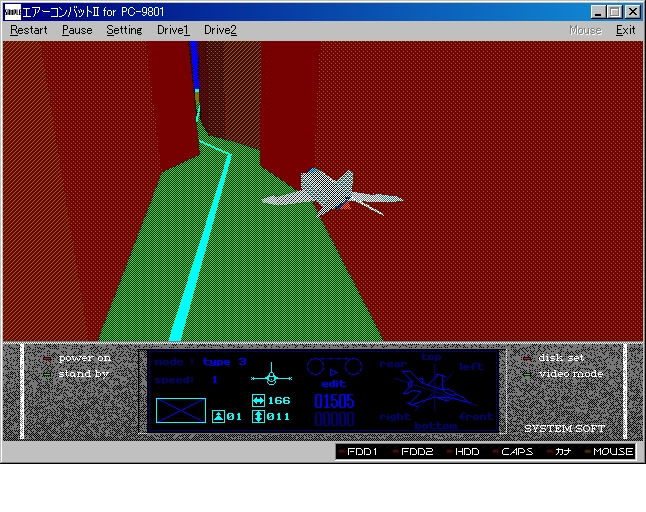Click the value 166 in the panel

coord(279,400)
